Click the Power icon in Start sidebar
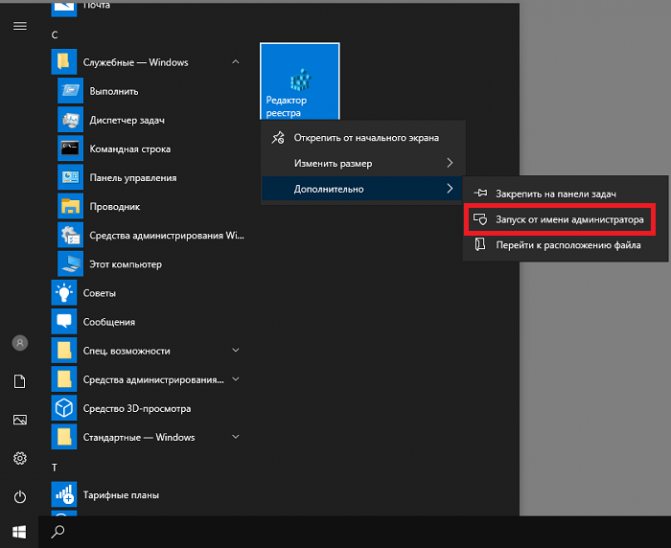 [20, 497]
